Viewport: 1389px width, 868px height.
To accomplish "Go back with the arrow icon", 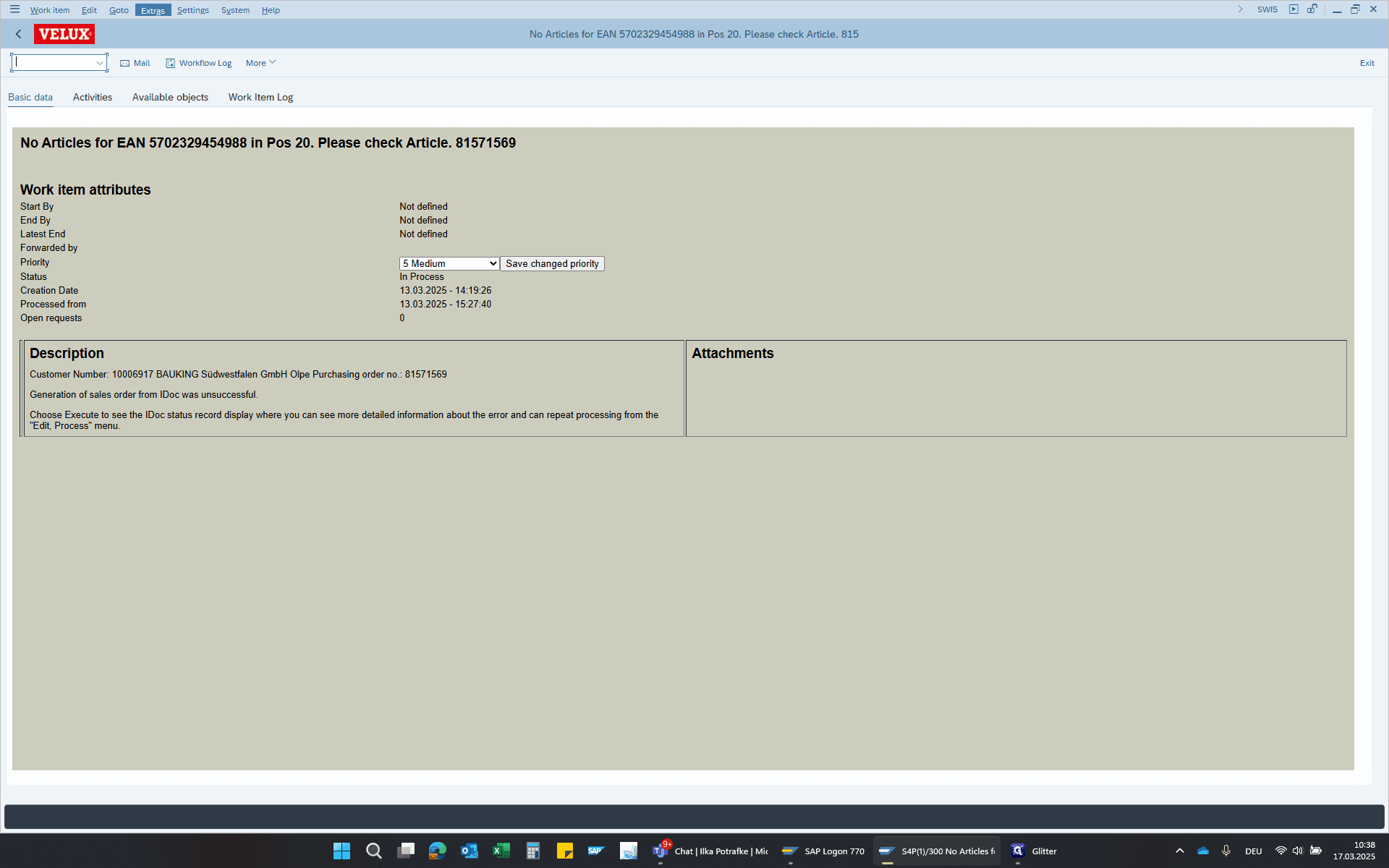I will pos(19,34).
